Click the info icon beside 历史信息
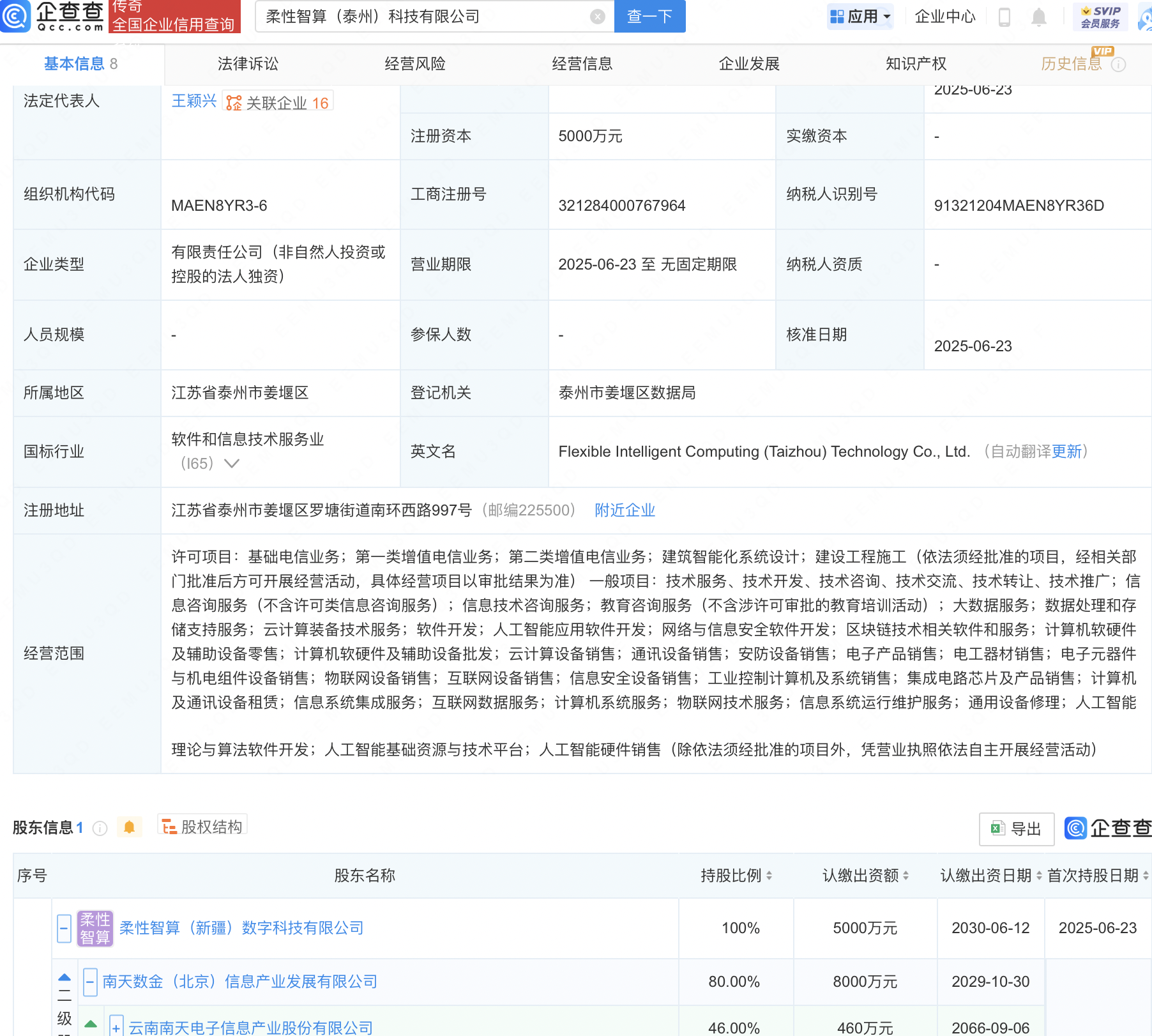 (x=1119, y=65)
